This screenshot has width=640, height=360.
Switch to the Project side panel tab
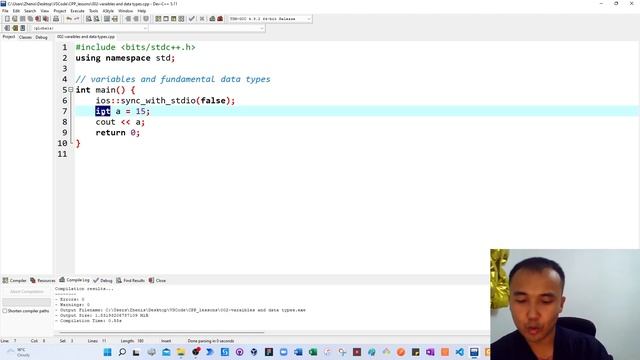[9, 37]
